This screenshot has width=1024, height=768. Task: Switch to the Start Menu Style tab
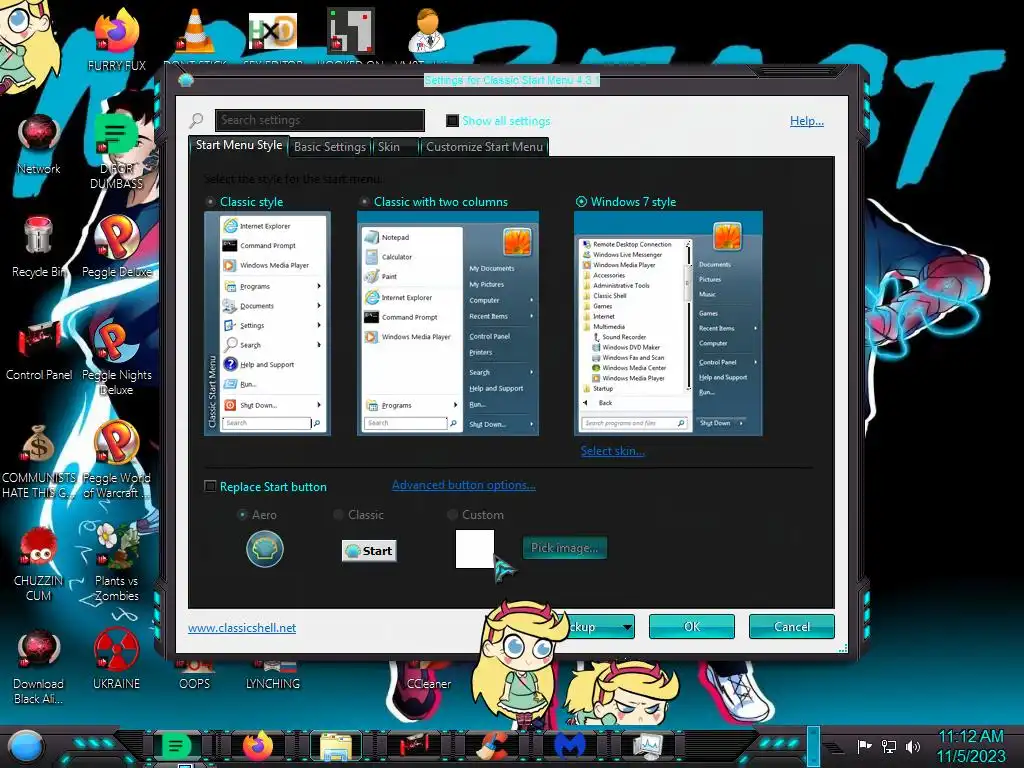(238, 146)
